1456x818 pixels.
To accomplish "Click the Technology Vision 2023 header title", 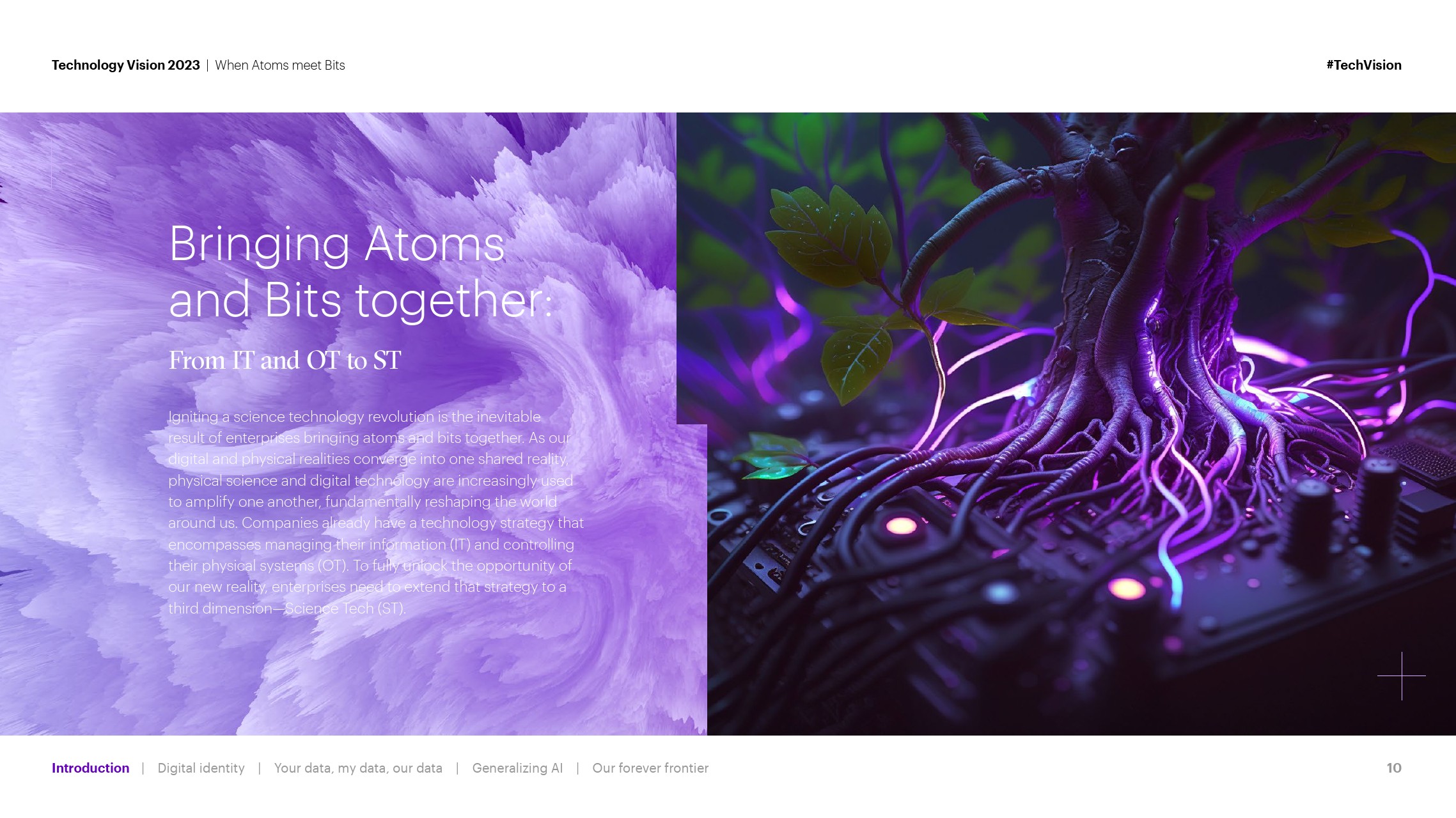I will click(x=126, y=65).
